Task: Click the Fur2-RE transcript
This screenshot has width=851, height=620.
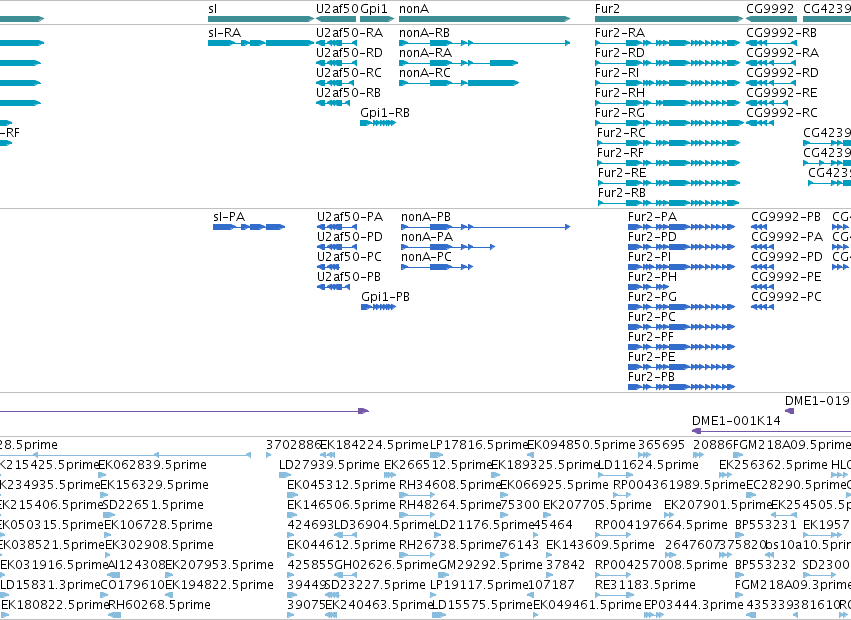Action: pyautogui.click(x=622, y=173)
